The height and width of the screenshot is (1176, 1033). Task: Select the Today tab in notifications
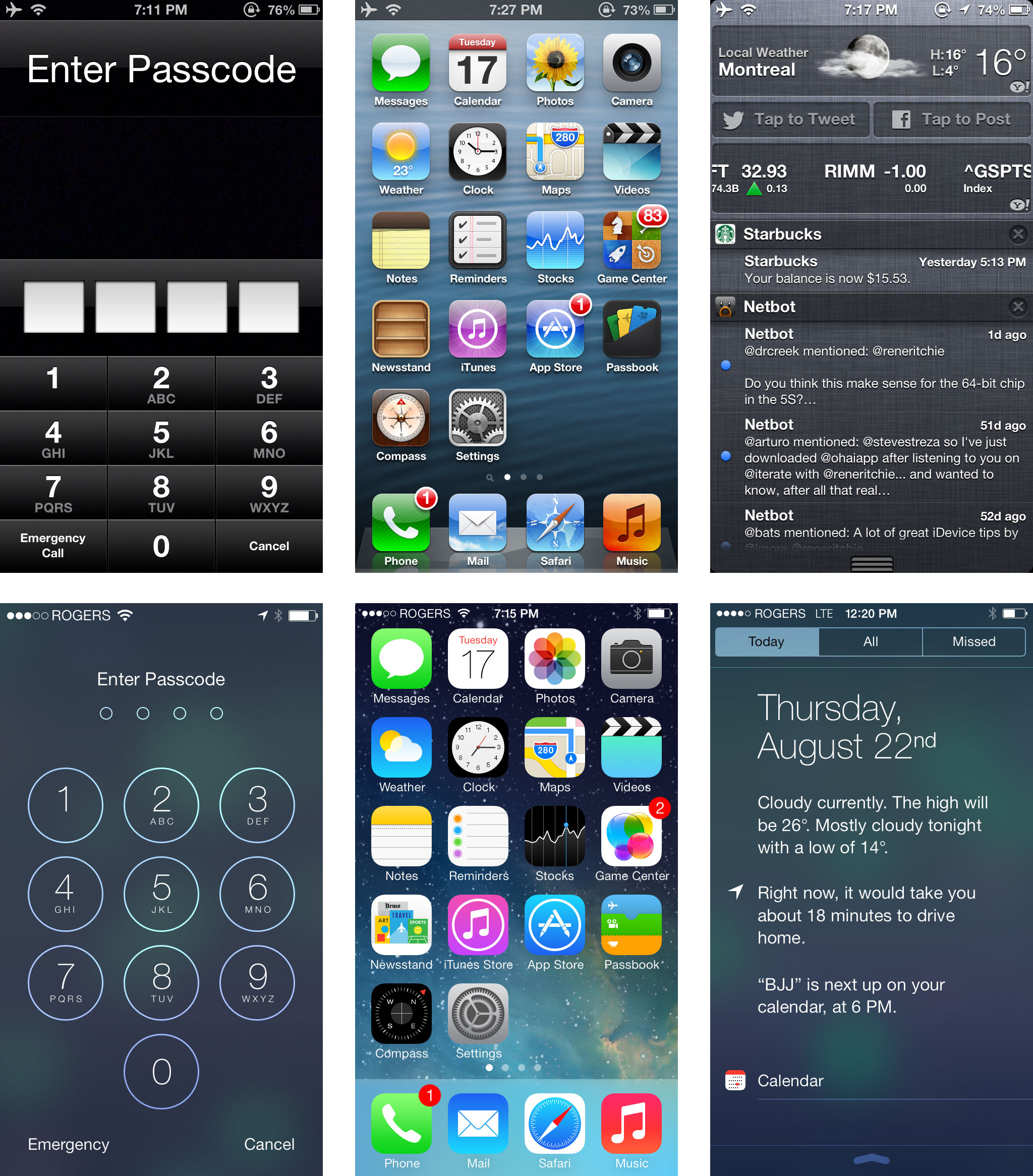762,641
